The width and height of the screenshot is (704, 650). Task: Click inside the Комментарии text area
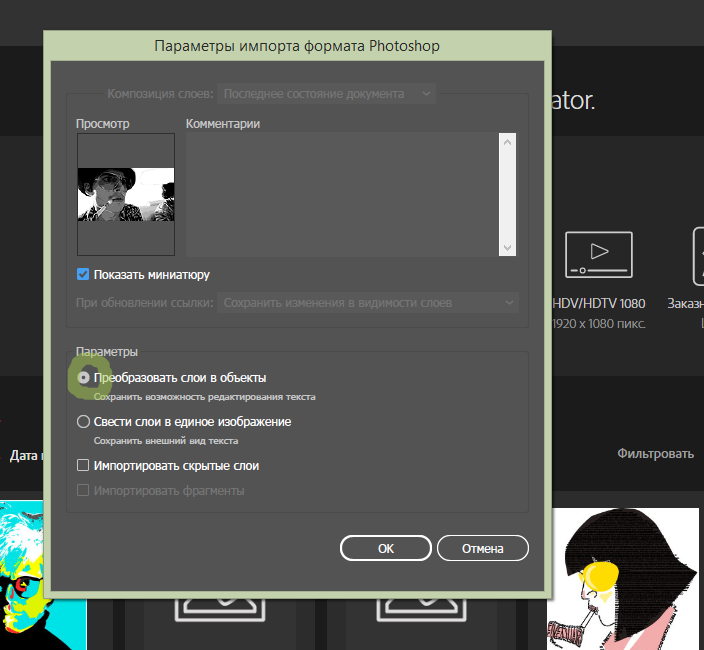click(x=342, y=194)
